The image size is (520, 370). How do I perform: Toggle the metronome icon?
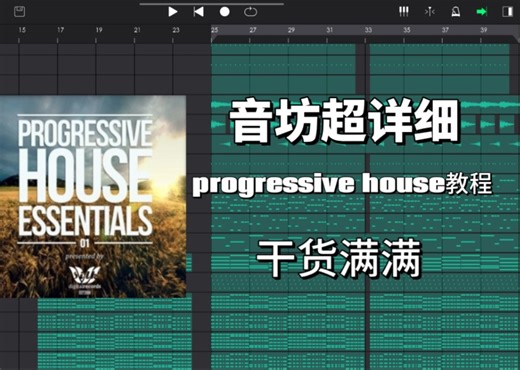456,12
